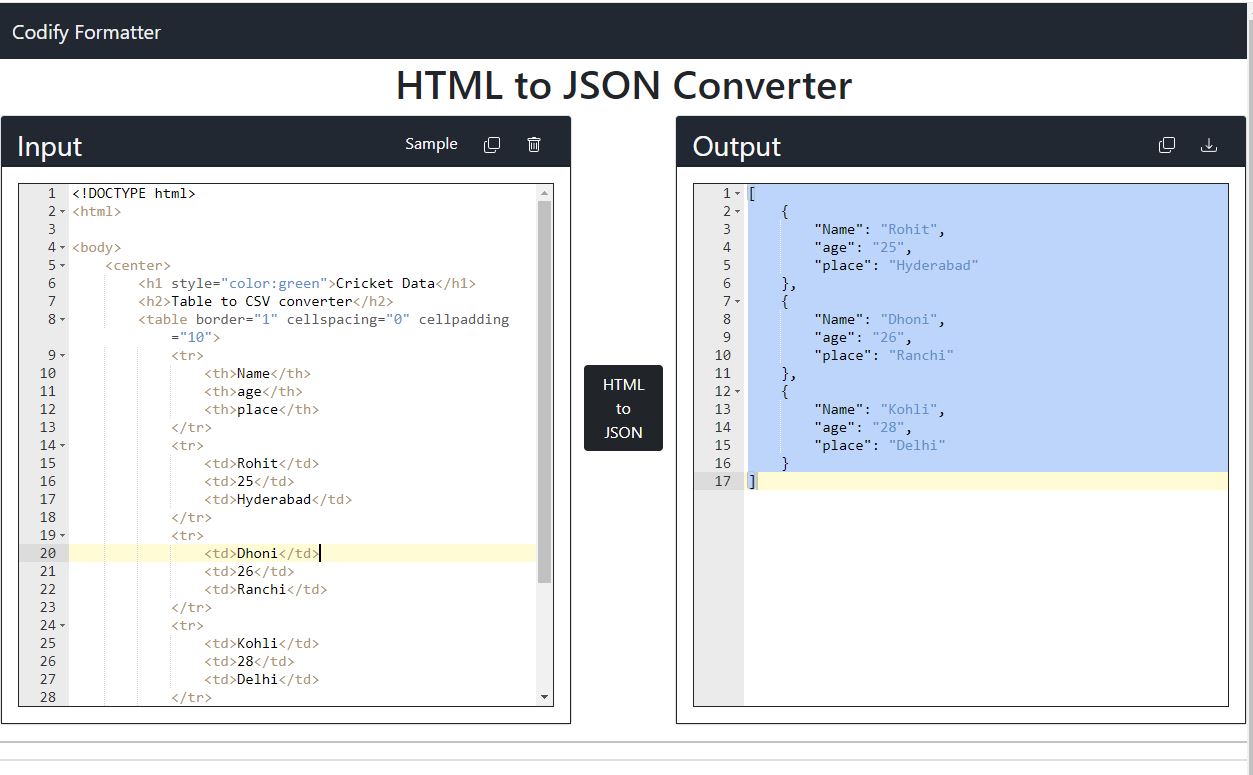Open the Codify Formatter brand link

pos(85,31)
